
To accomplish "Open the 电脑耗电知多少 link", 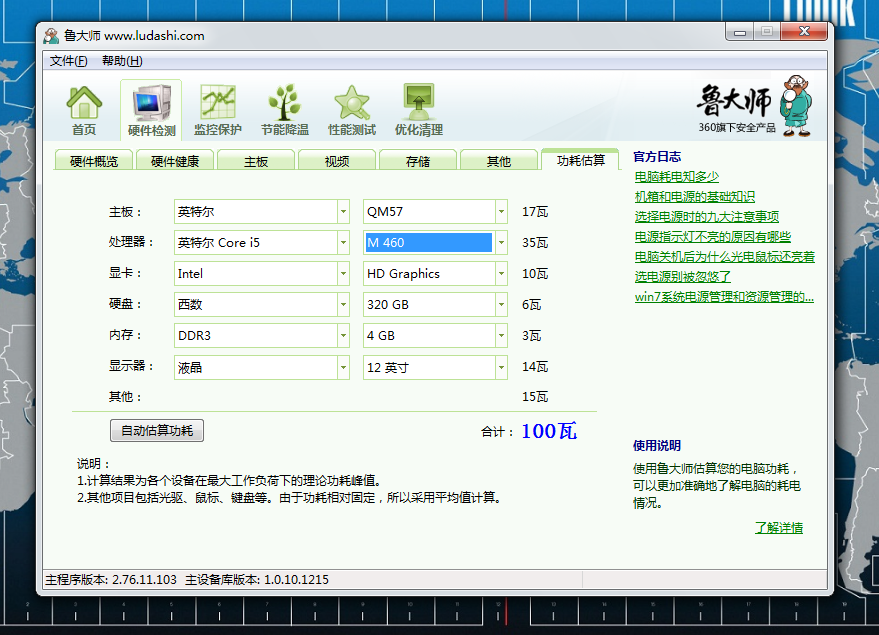I will pos(677,177).
